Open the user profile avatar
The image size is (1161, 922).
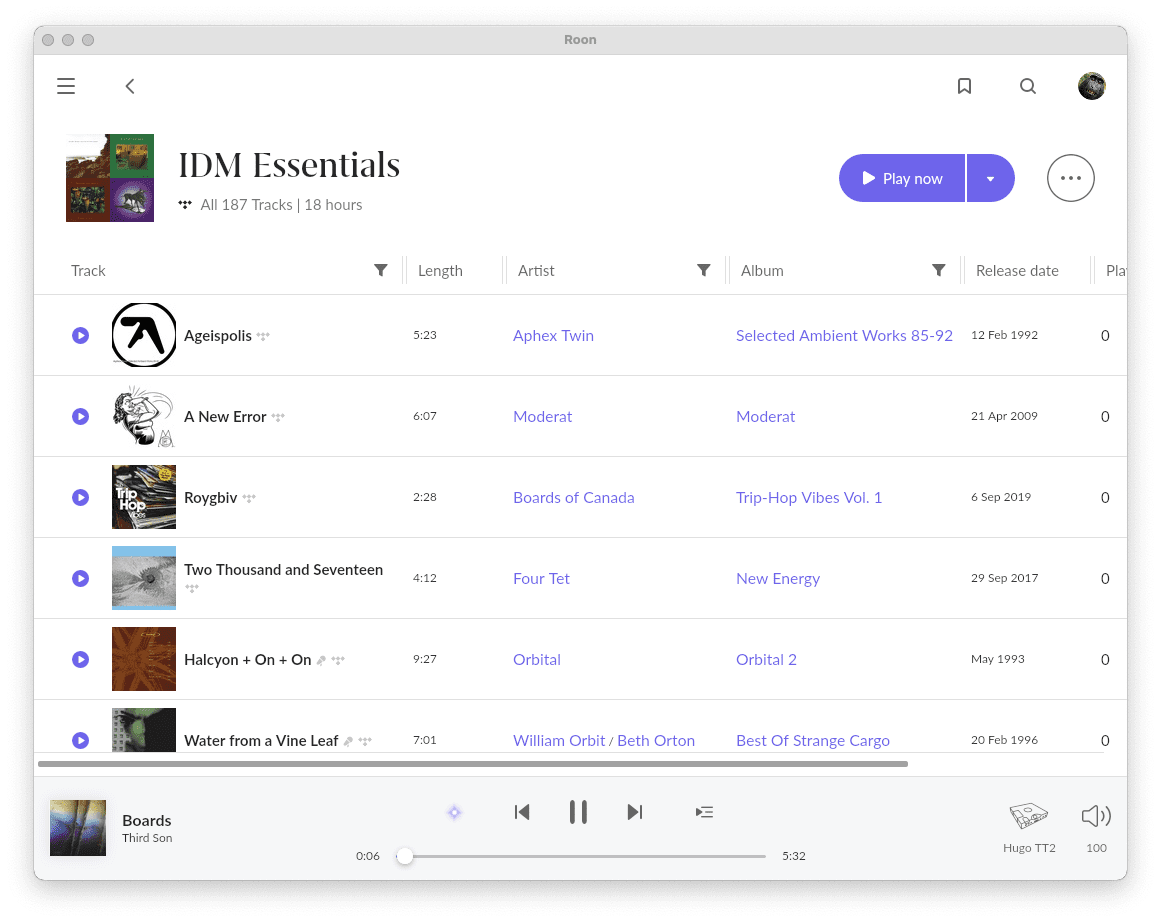1091,86
